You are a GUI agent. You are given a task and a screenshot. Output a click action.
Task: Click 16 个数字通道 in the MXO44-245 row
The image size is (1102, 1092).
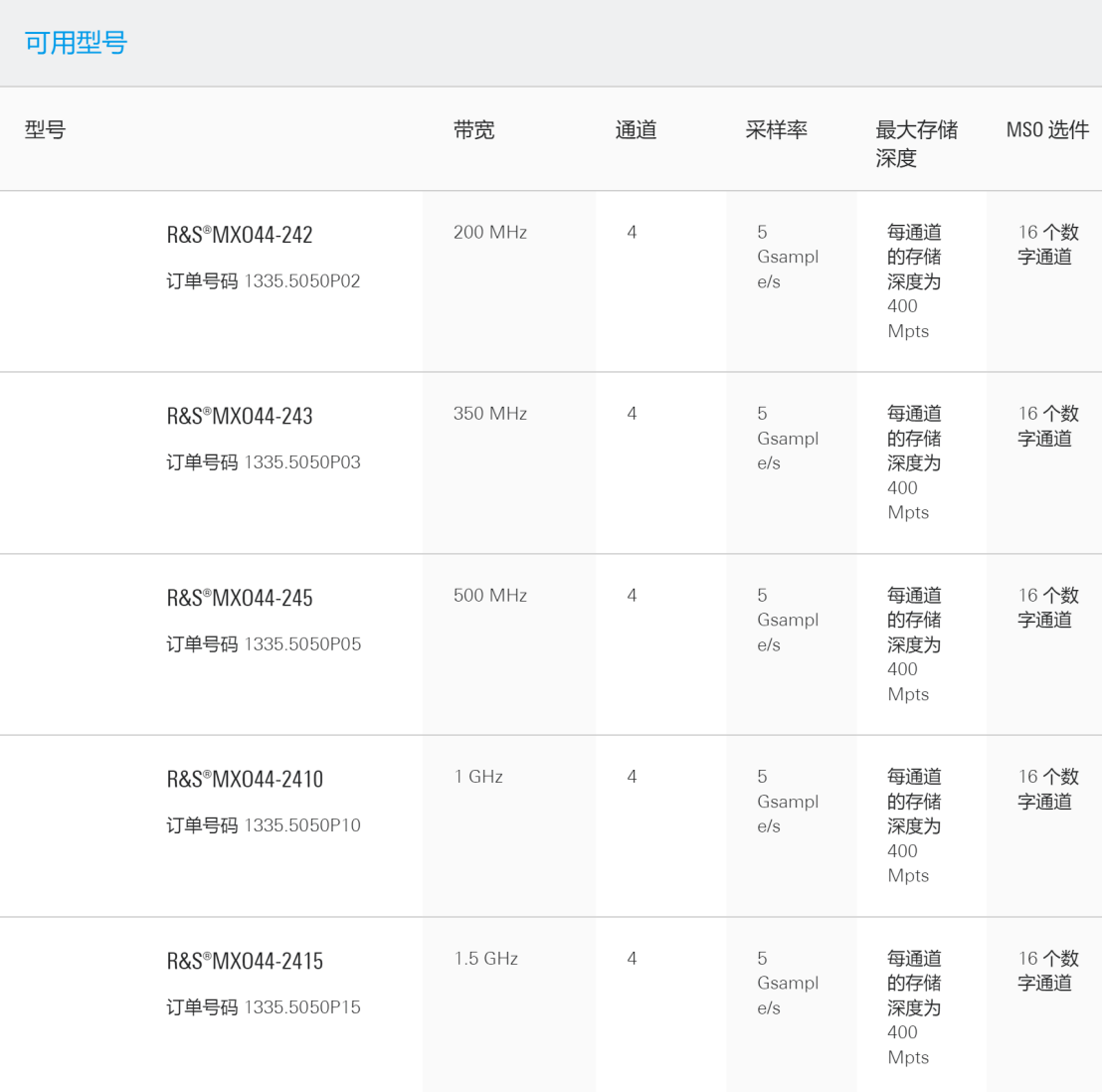(x=1048, y=608)
